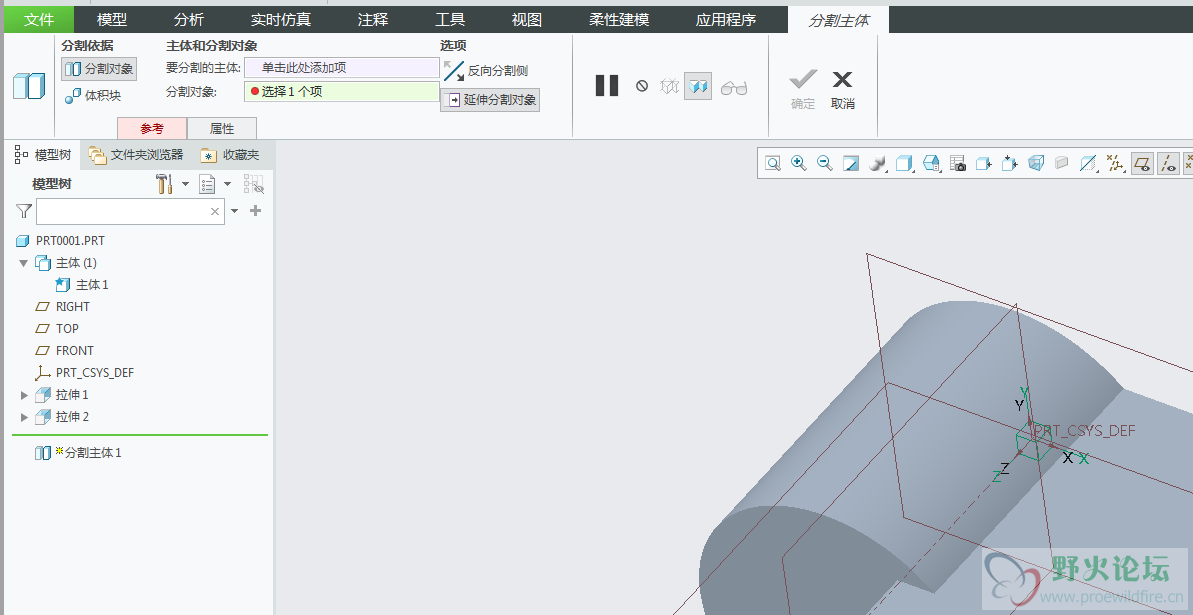1193x615 pixels.
Task: Collapse the 主体 (1) tree node
Action: [24, 263]
